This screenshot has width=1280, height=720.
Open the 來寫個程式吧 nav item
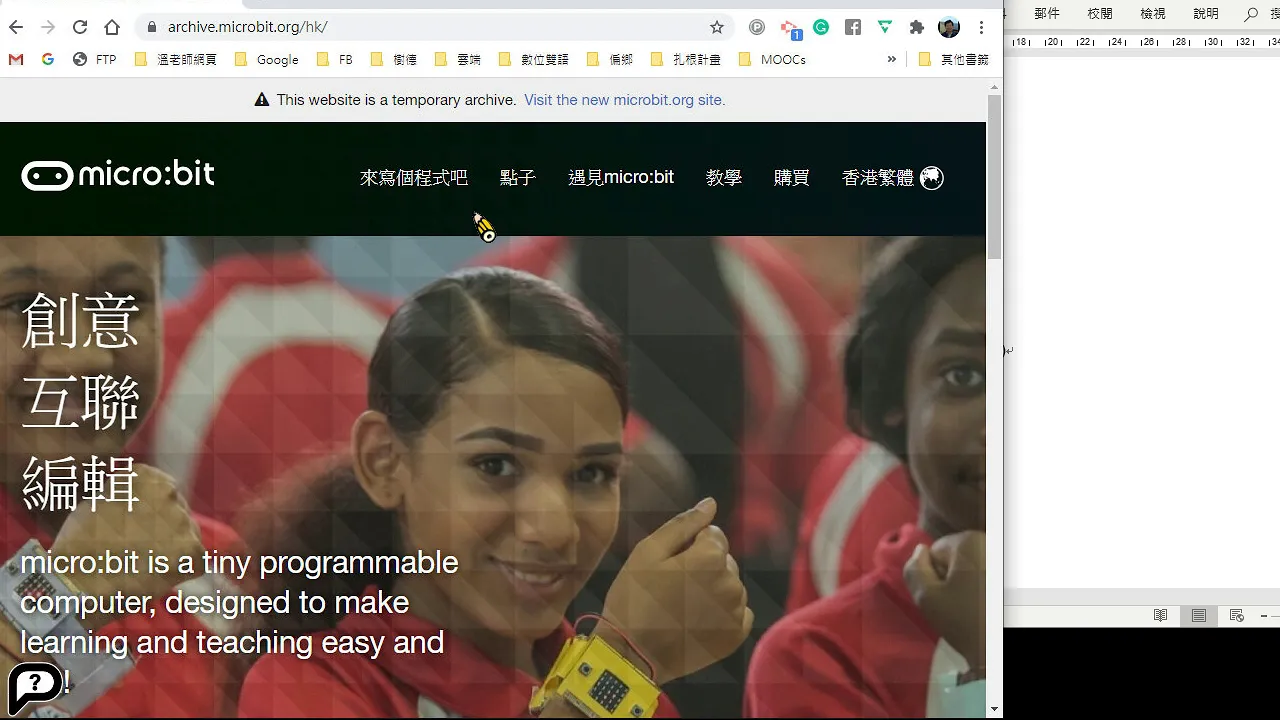point(414,177)
